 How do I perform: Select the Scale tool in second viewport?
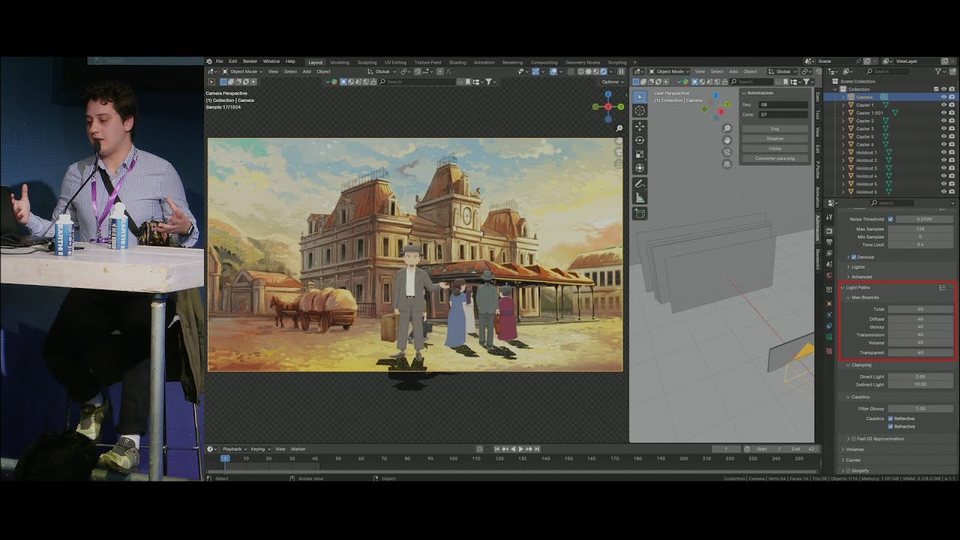click(x=640, y=154)
